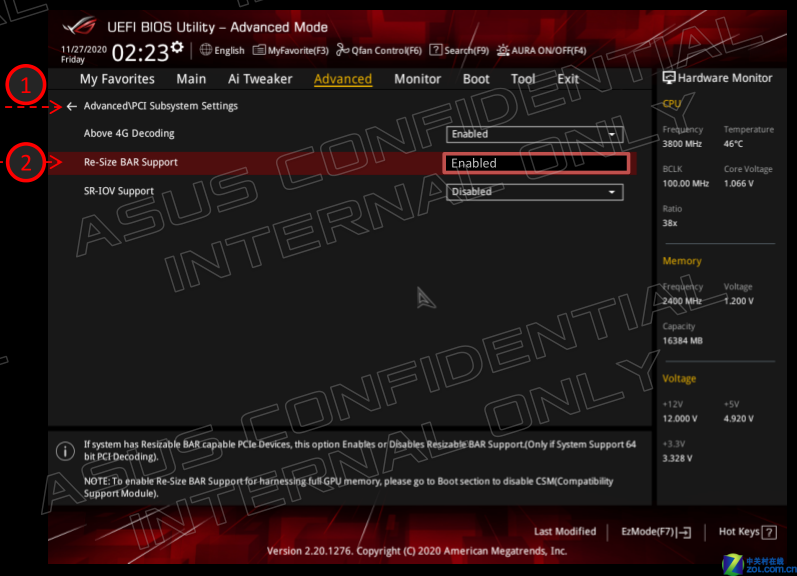Select the Advanced tab

[x=343, y=79]
